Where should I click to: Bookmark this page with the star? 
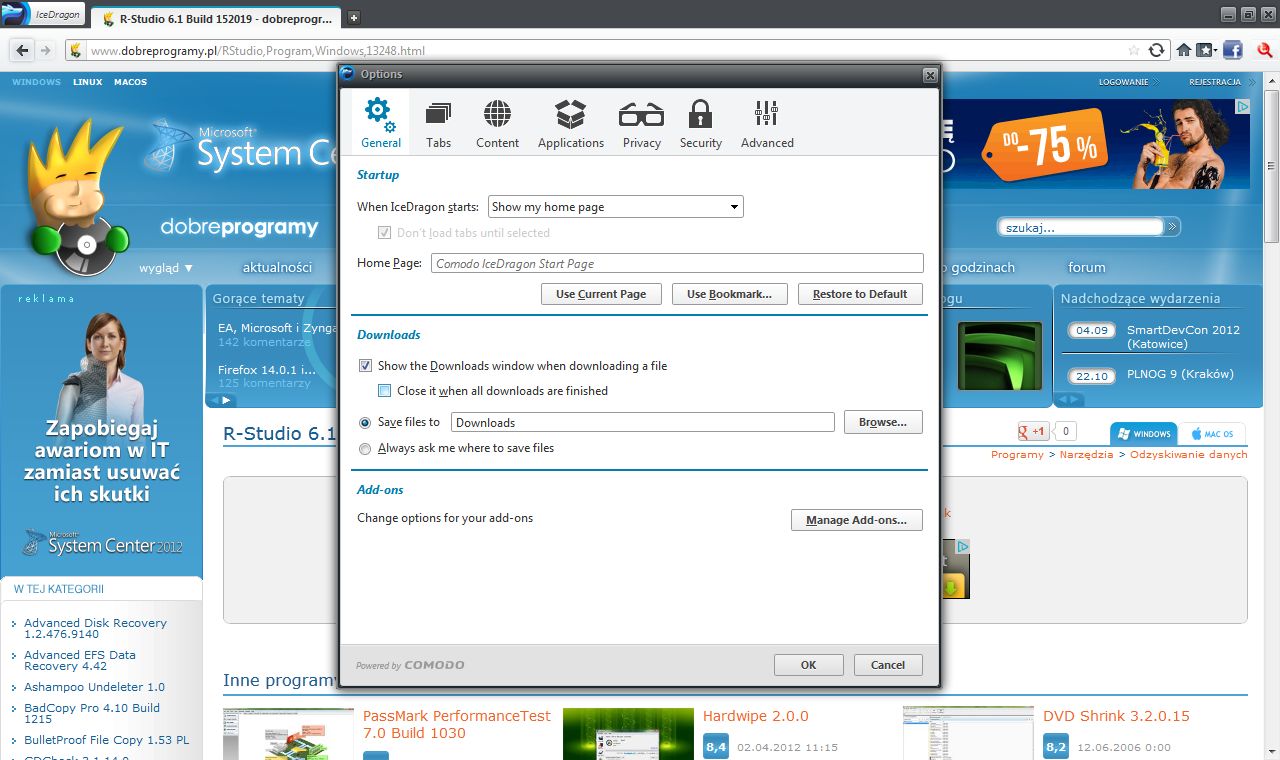click(1134, 50)
